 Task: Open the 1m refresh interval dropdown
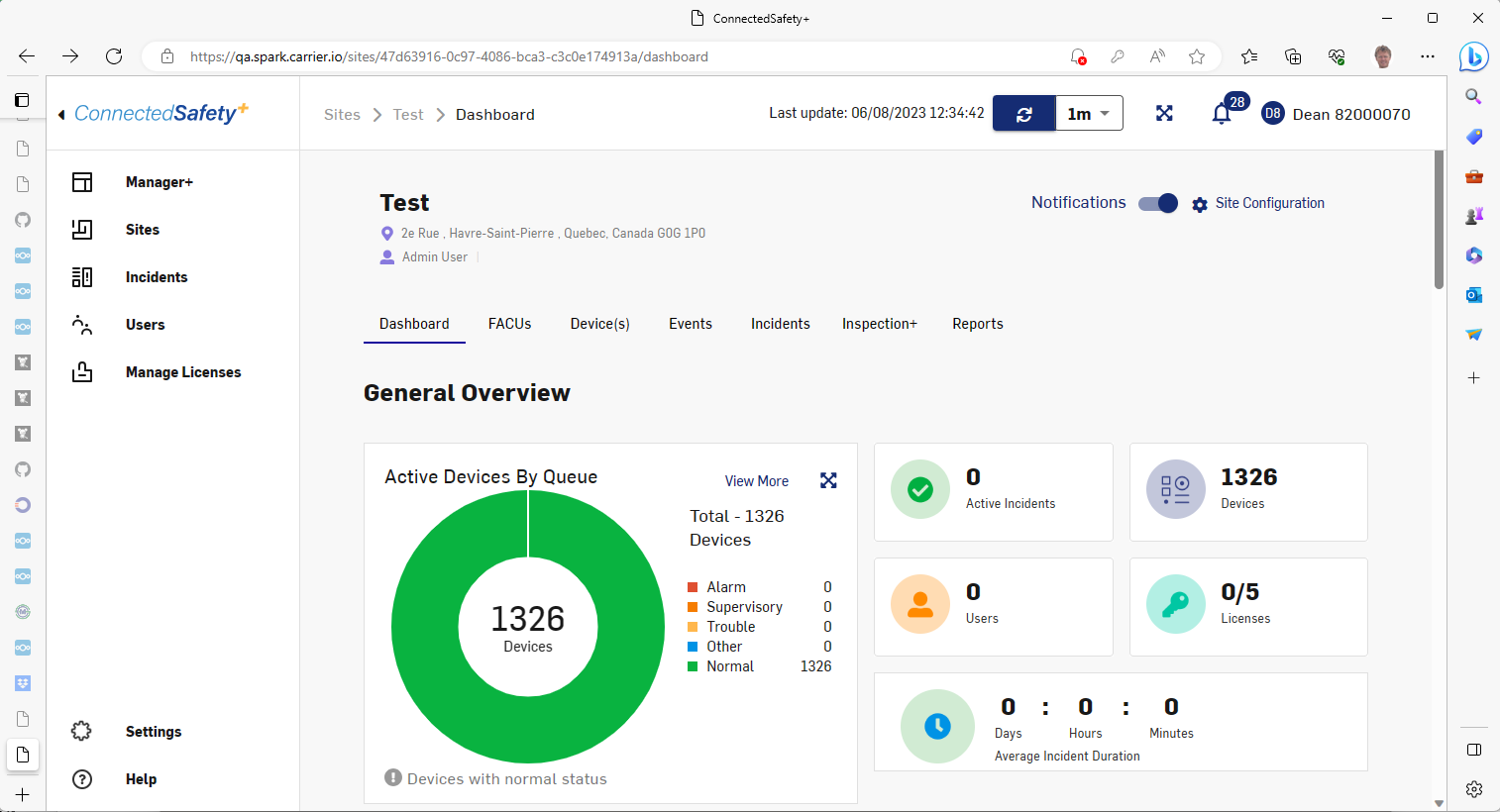1089,114
